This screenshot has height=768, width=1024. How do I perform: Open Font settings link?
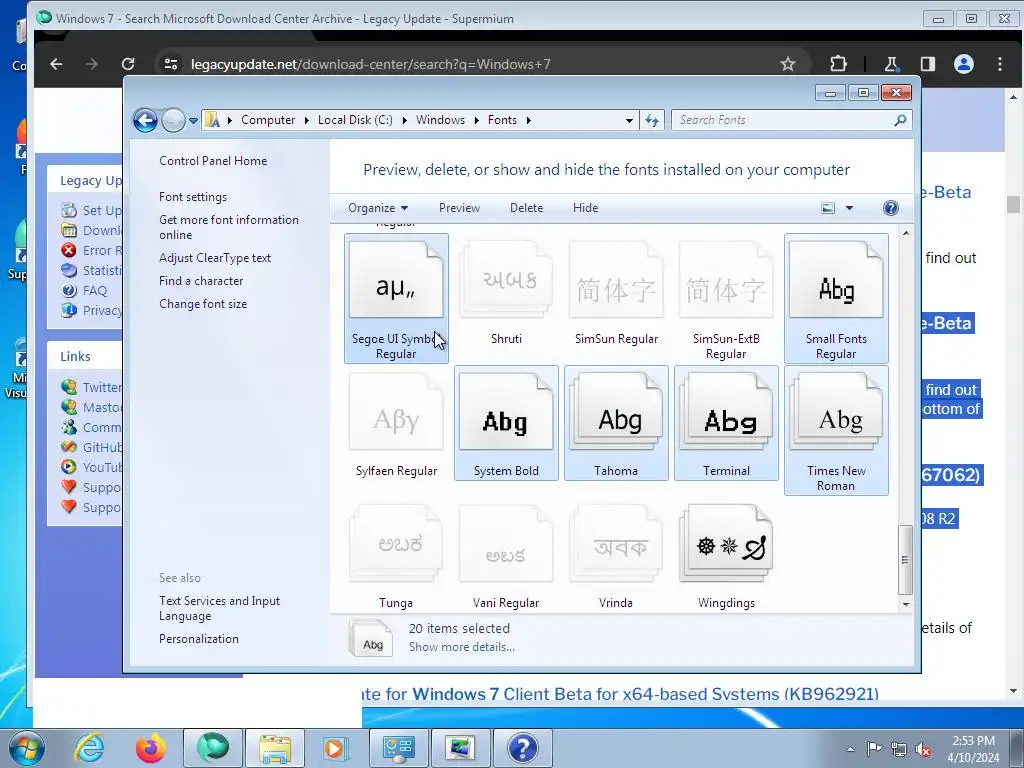pos(193,197)
